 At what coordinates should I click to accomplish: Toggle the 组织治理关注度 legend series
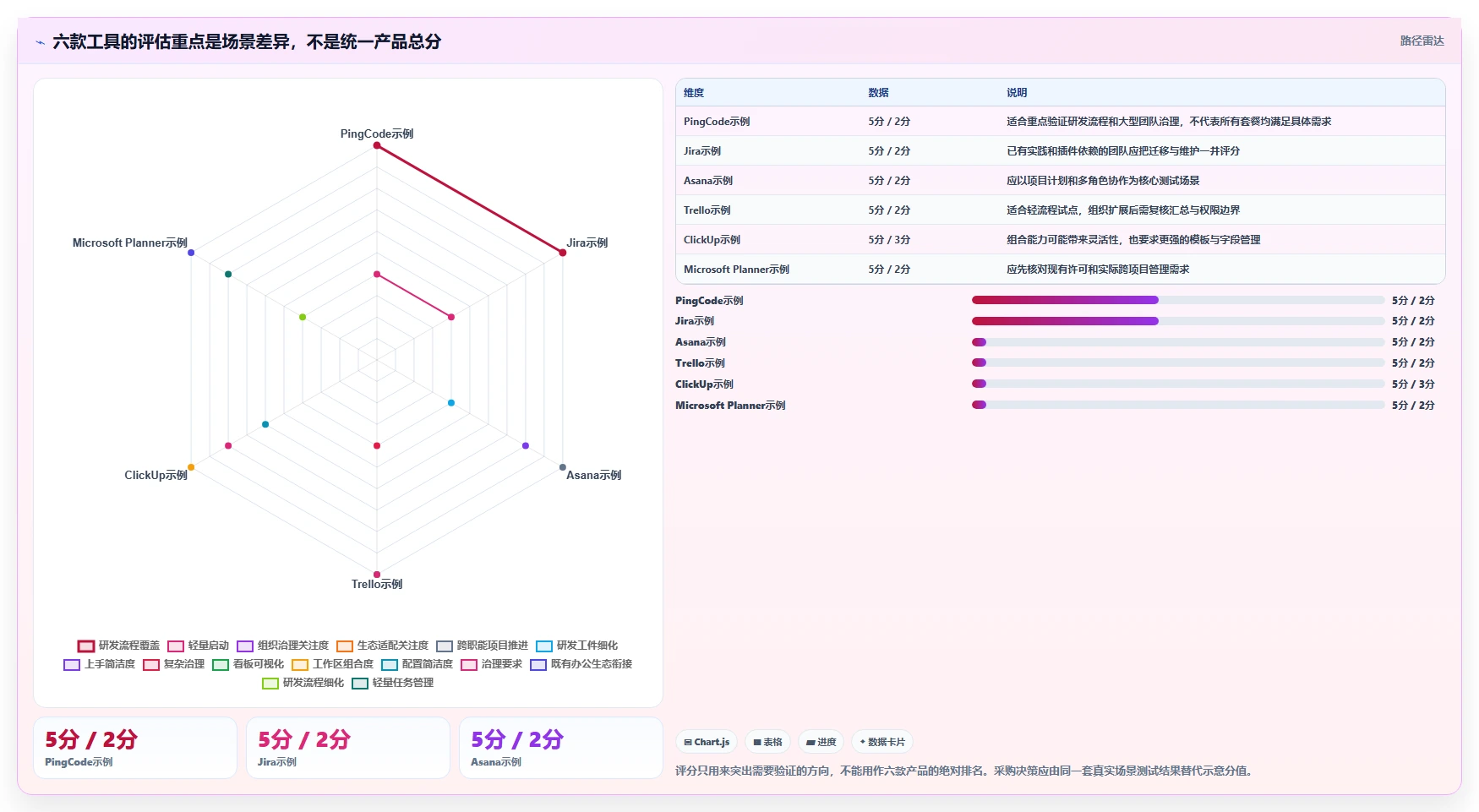coord(282,646)
